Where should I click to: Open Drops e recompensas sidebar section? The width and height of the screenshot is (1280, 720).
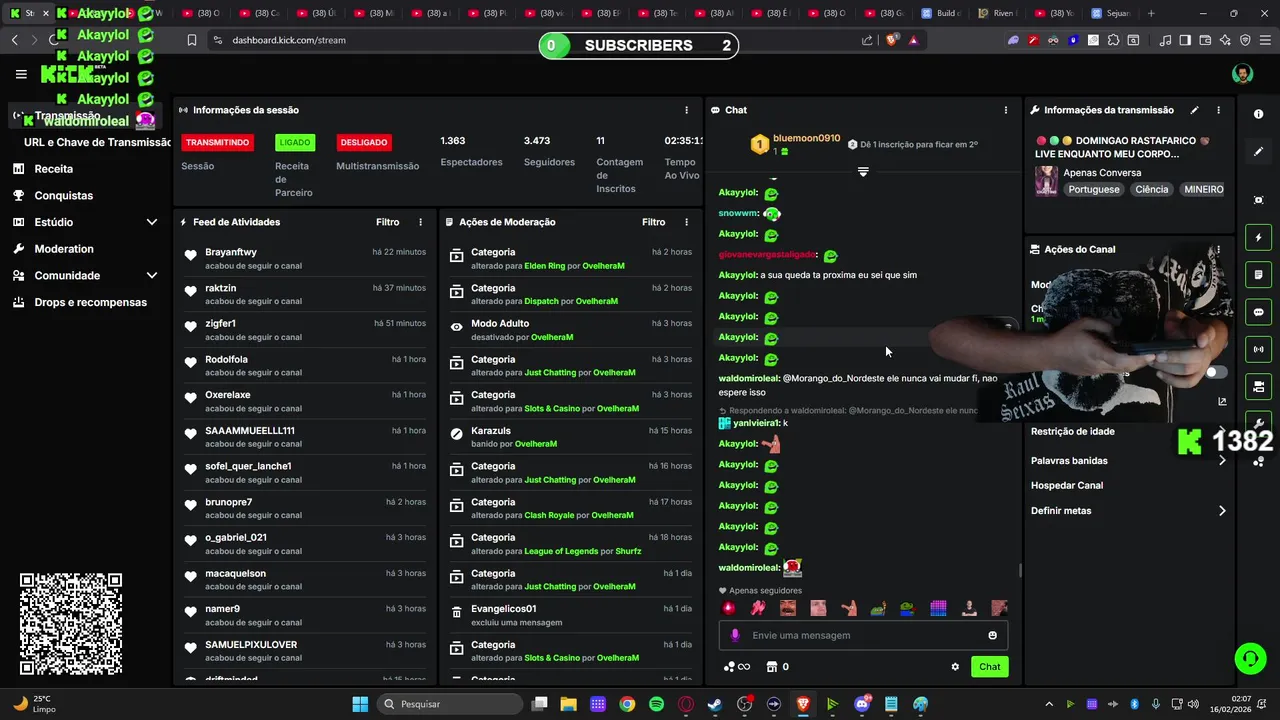click(90, 302)
